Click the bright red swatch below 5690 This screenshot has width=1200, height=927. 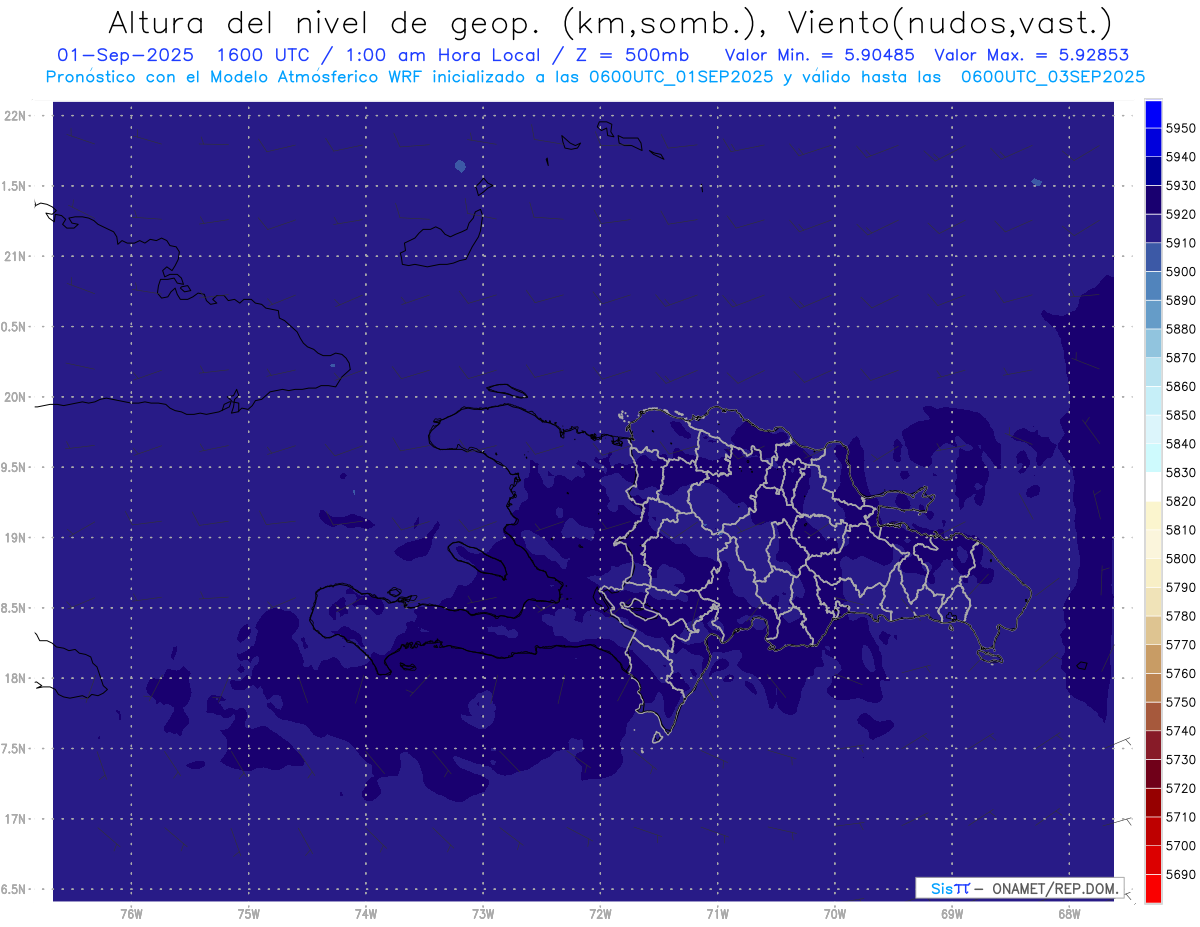[x=1153, y=888]
